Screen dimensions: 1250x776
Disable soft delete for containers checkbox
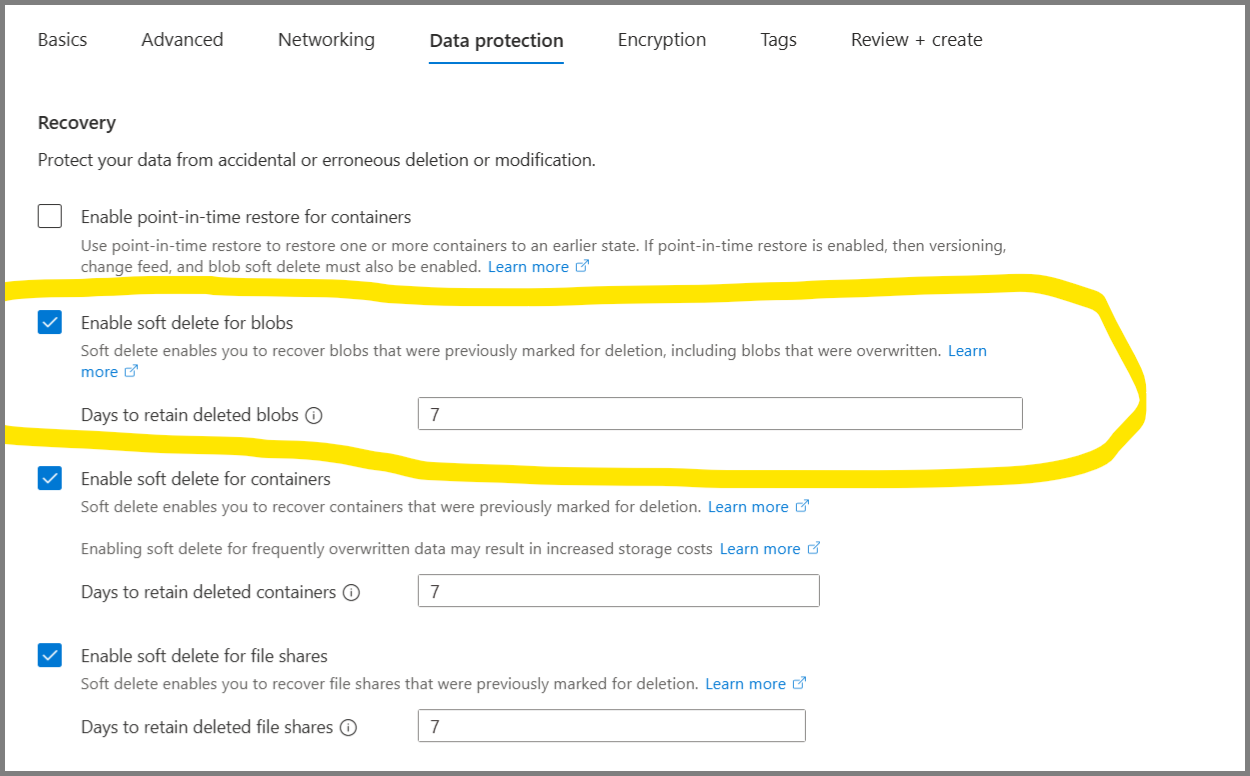click(50, 478)
